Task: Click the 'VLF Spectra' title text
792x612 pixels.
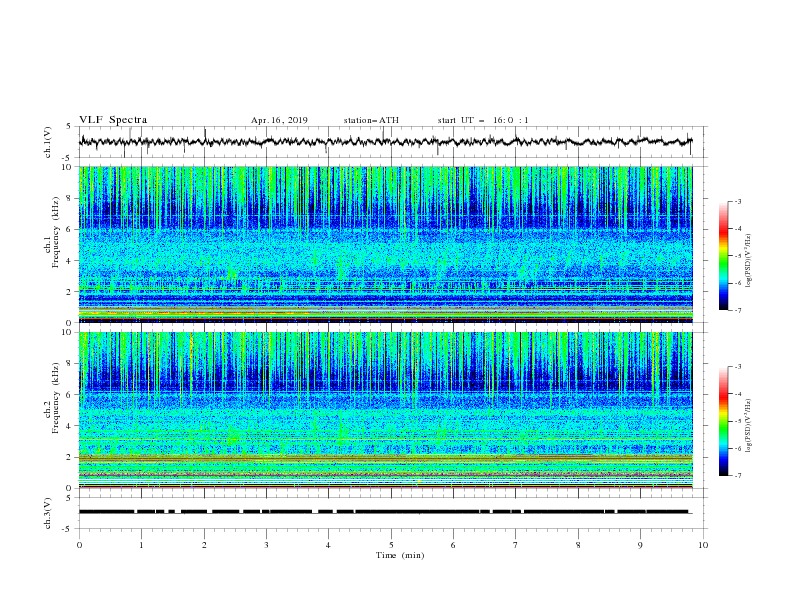Action: [x=113, y=120]
